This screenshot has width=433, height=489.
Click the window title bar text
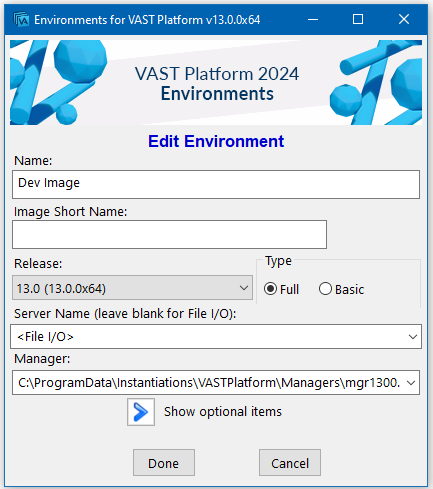tap(147, 20)
